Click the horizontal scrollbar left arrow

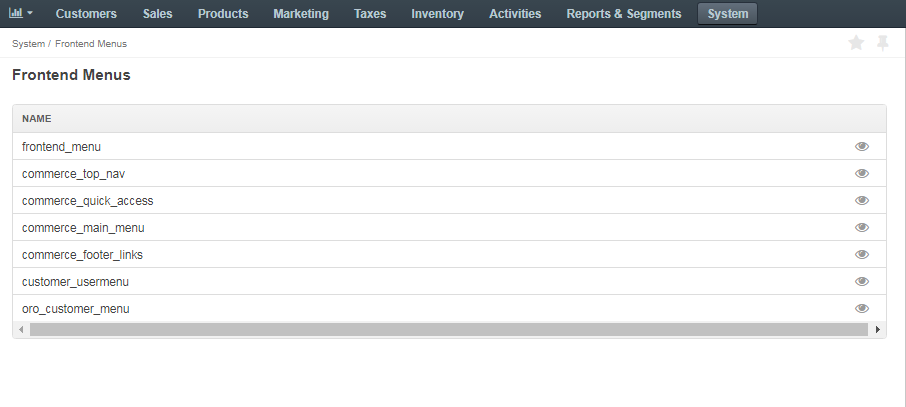pyautogui.click(x=21, y=330)
